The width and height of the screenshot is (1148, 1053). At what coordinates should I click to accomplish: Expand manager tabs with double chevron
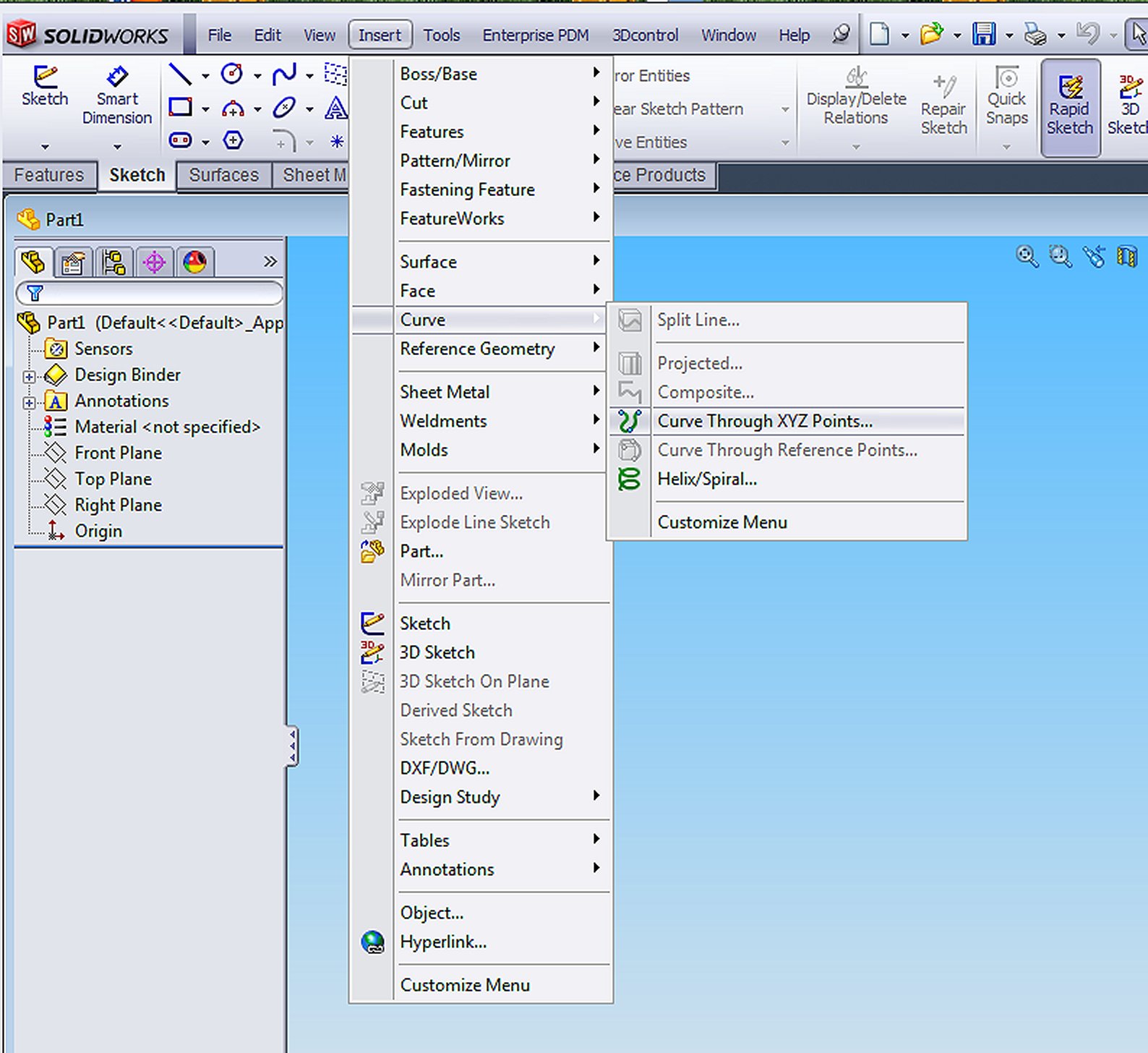click(x=270, y=261)
